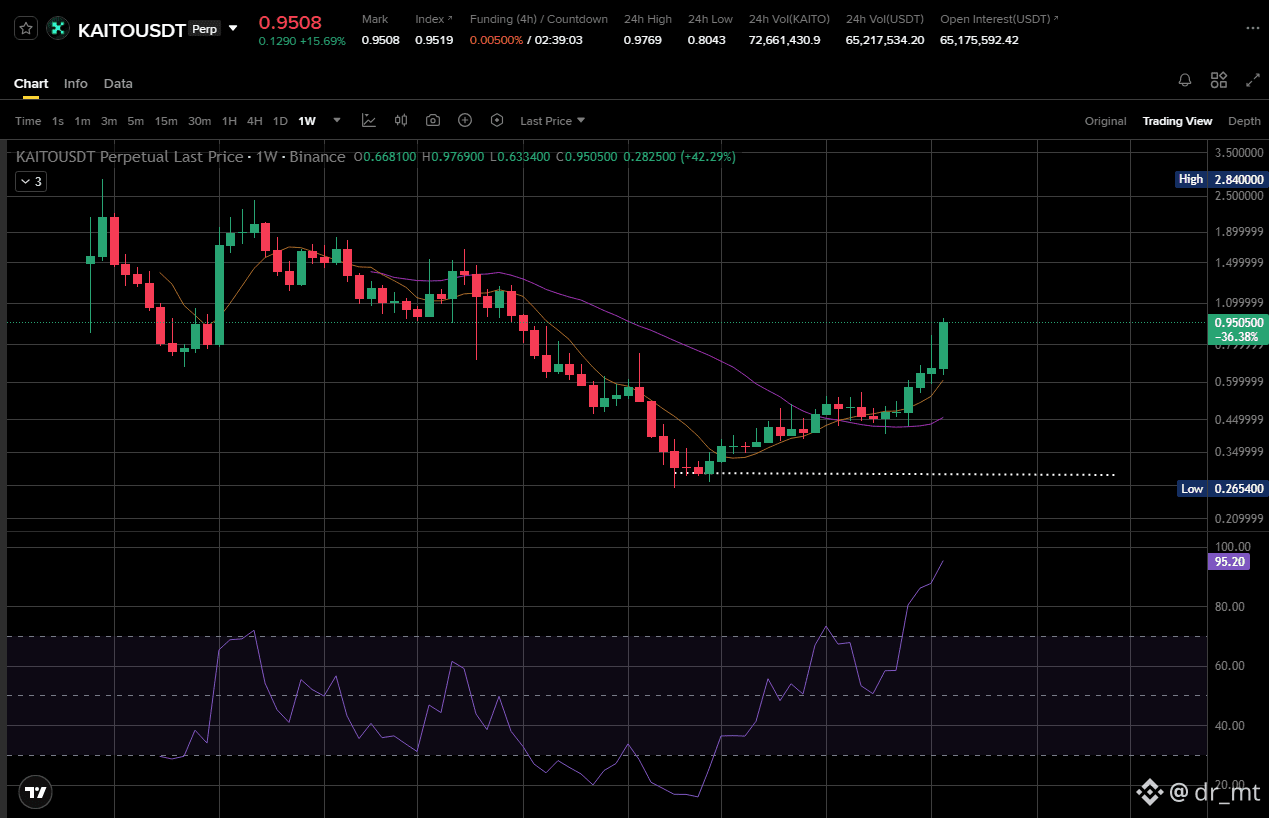Click the open interest value 65,175,592.42
Image resolution: width=1269 pixels, height=818 pixels.
(979, 40)
